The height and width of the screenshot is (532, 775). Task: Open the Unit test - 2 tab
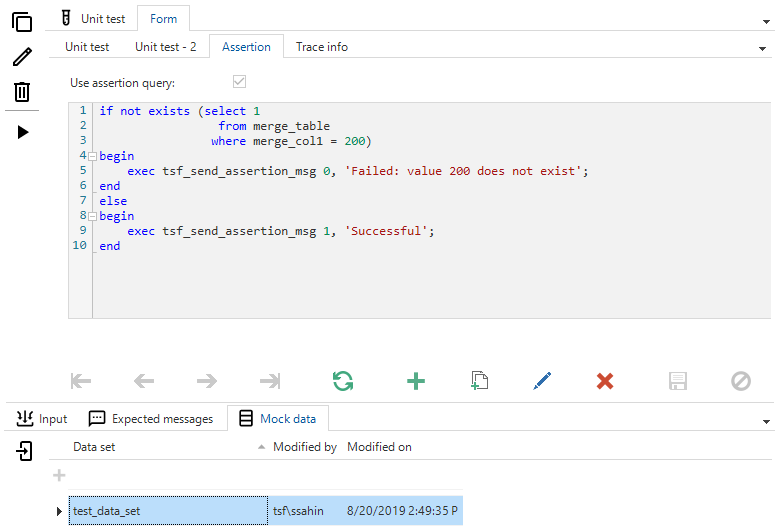(x=166, y=47)
